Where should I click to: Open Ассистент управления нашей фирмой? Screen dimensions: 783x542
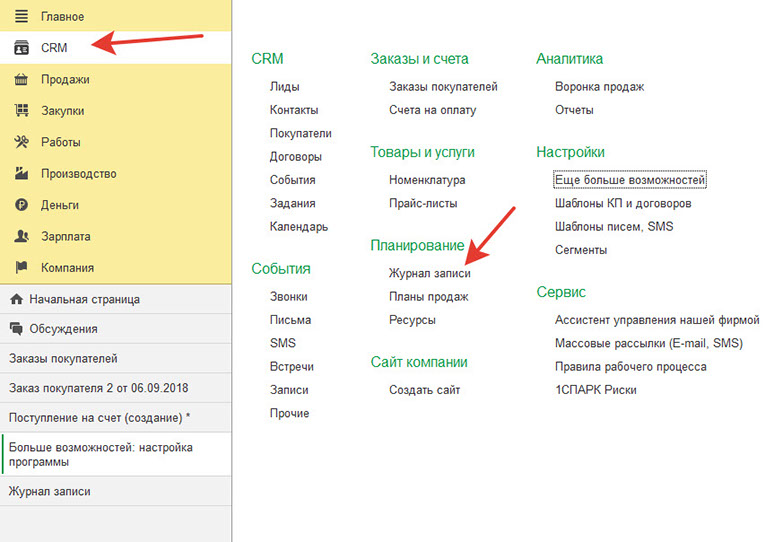tap(657, 320)
